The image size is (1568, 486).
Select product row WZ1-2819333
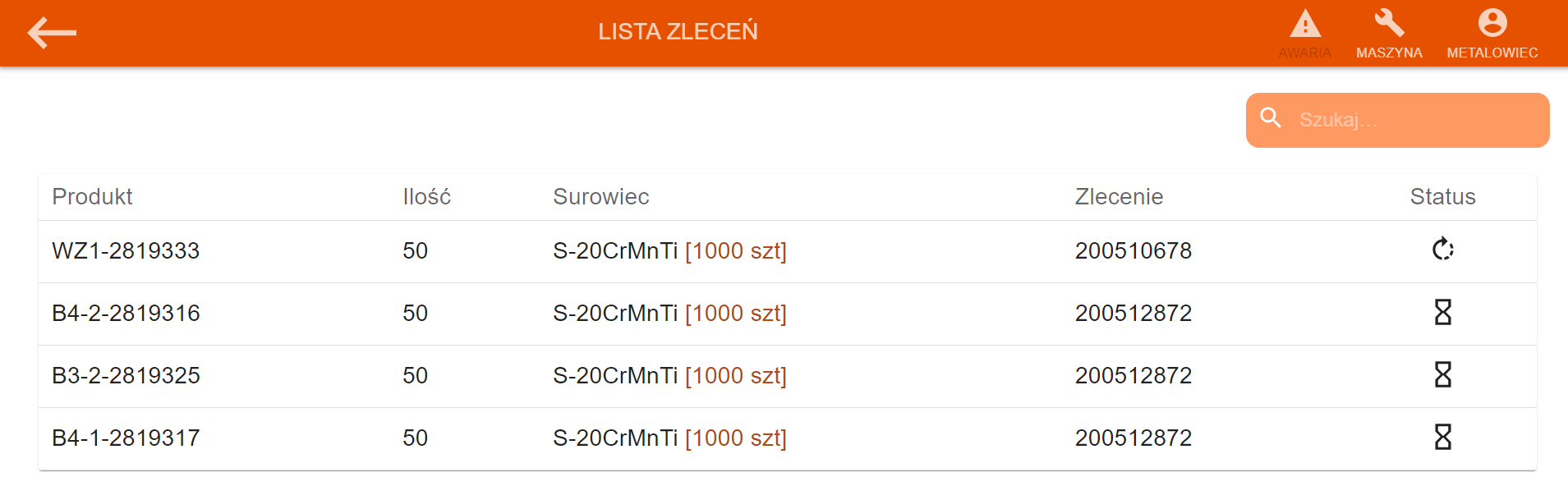[126, 251]
